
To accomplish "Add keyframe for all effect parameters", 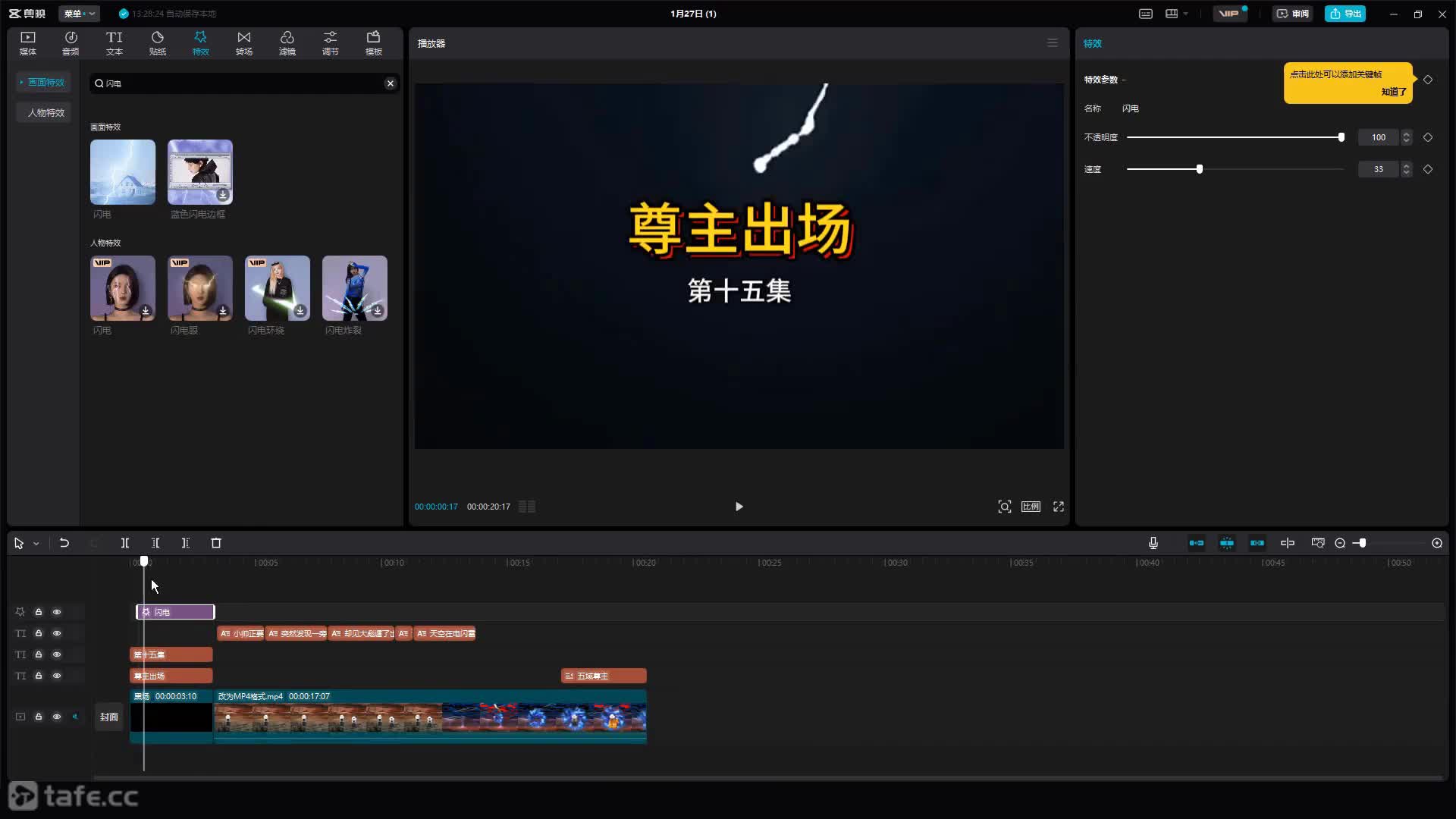I will click(x=1428, y=80).
